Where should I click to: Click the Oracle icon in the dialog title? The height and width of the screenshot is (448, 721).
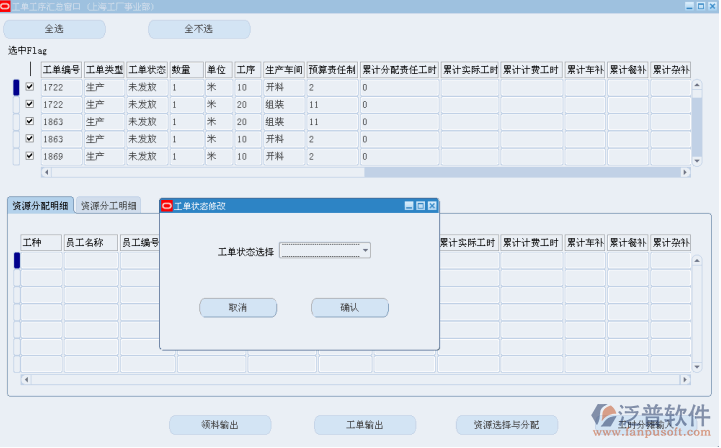[167, 206]
